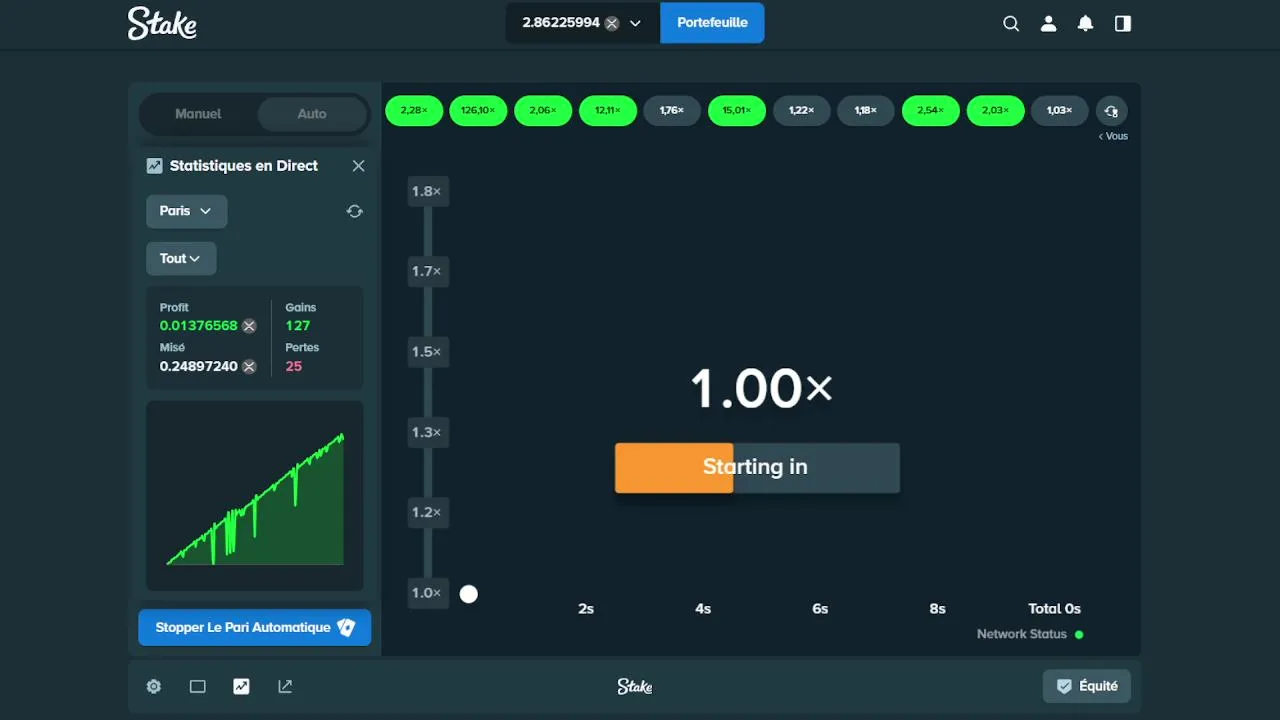1280x720 pixels.
Task: Click the coin icon next to Profit value
Action: 249,326
